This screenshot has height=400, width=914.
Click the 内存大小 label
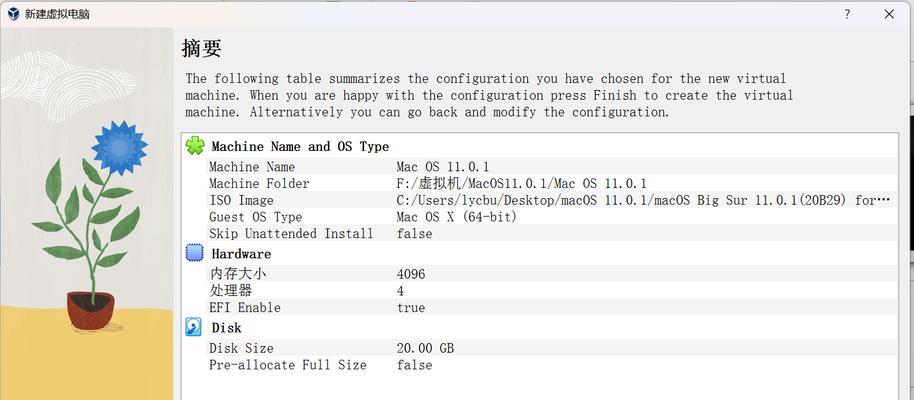coord(238,273)
